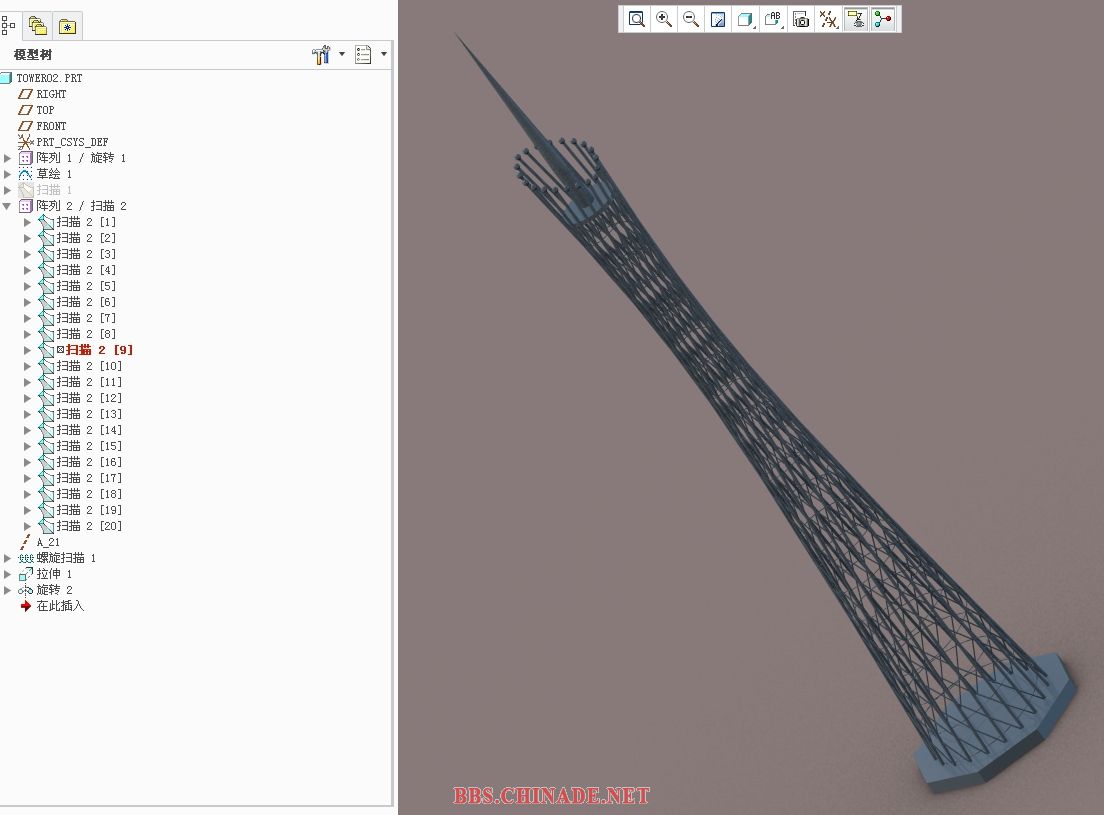Click the model tree show list icon

pos(363,54)
